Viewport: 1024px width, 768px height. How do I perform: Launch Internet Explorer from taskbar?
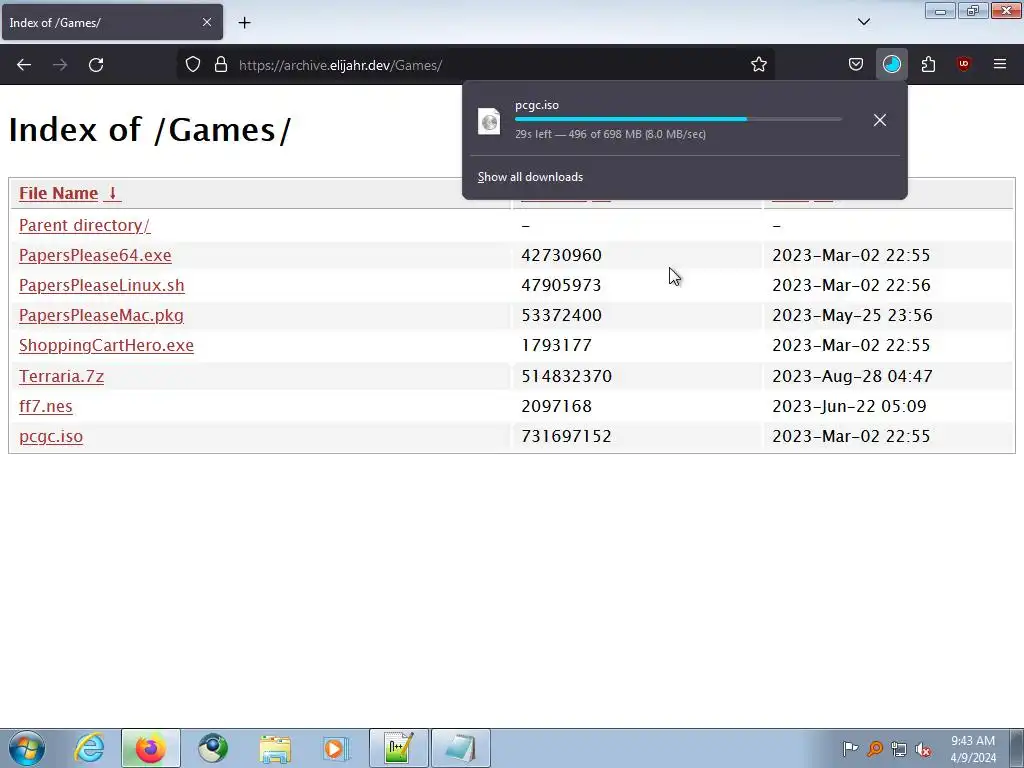click(89, 748)
